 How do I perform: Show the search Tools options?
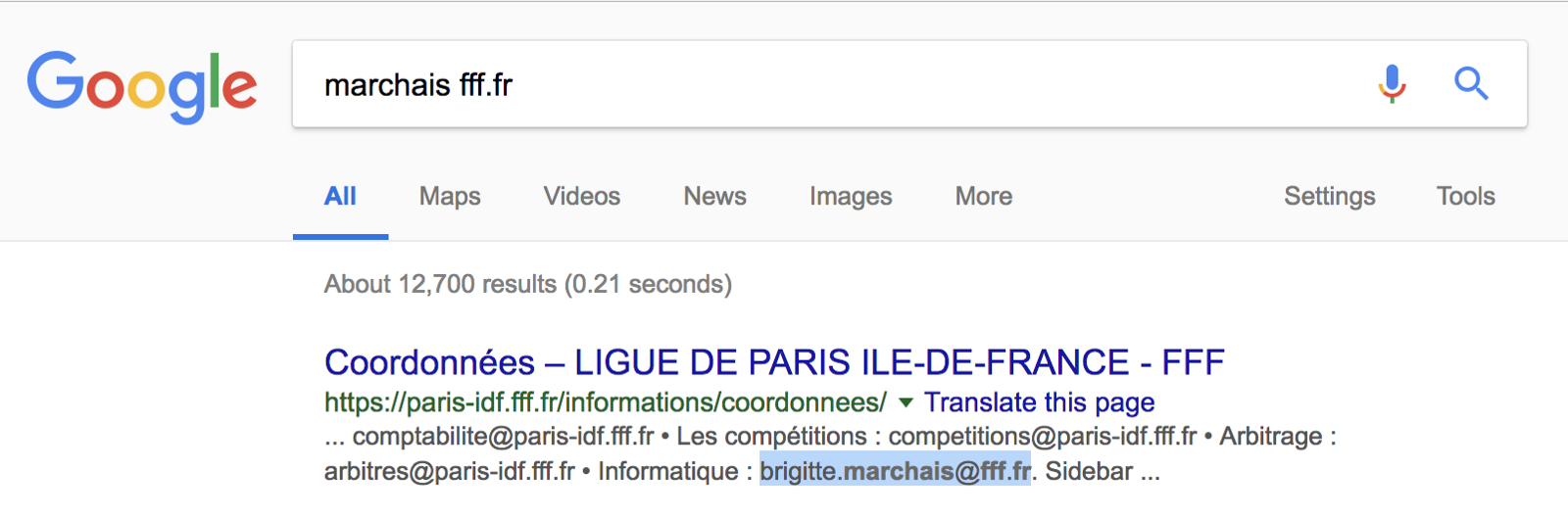coord(1465,197)
